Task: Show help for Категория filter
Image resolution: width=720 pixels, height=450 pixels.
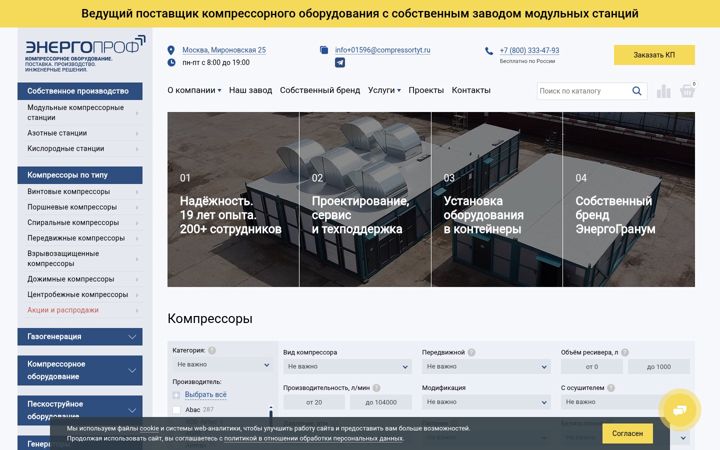Action: pyautogui.click(x=212, y=350)
